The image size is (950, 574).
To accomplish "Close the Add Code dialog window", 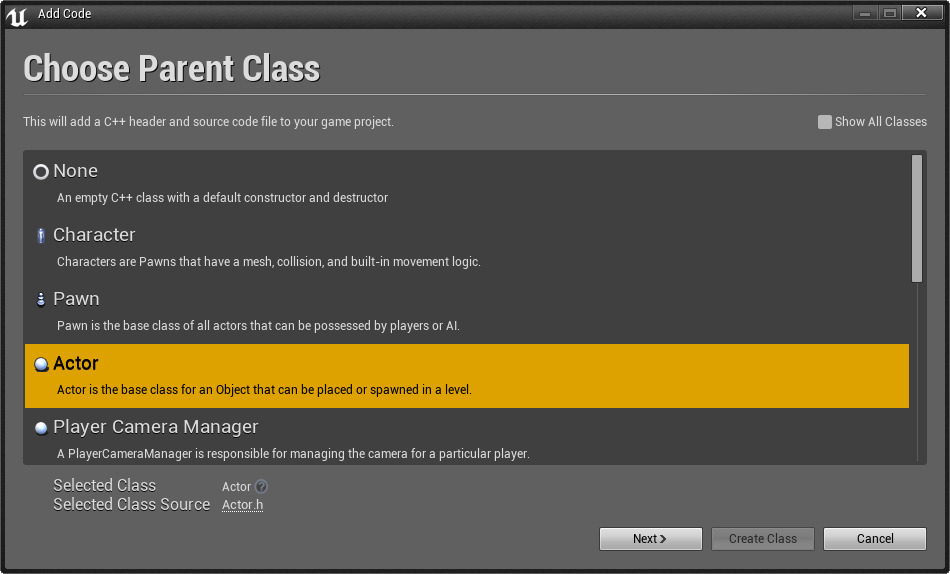I will click(x=917, y=13).
